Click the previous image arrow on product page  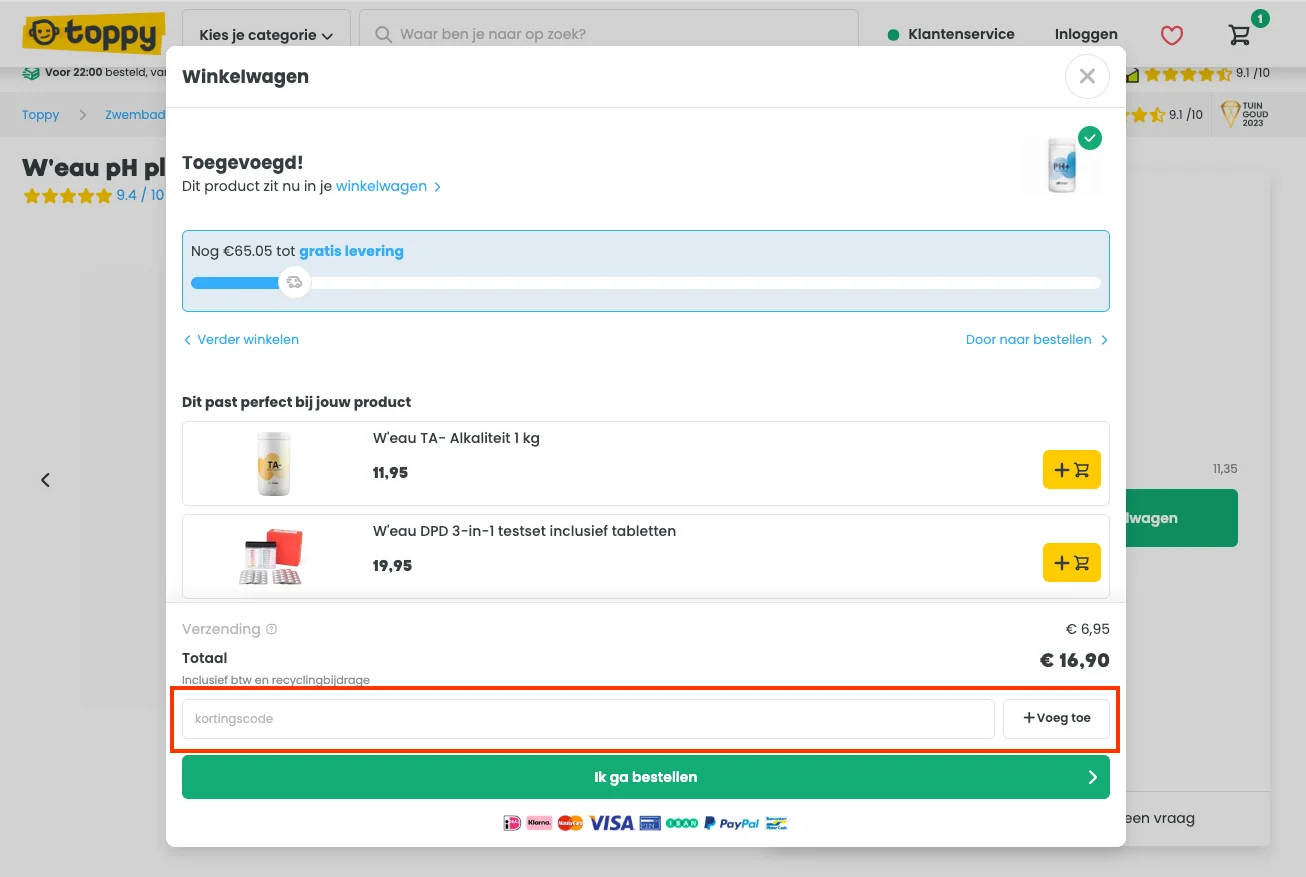(x=45, y=480)
